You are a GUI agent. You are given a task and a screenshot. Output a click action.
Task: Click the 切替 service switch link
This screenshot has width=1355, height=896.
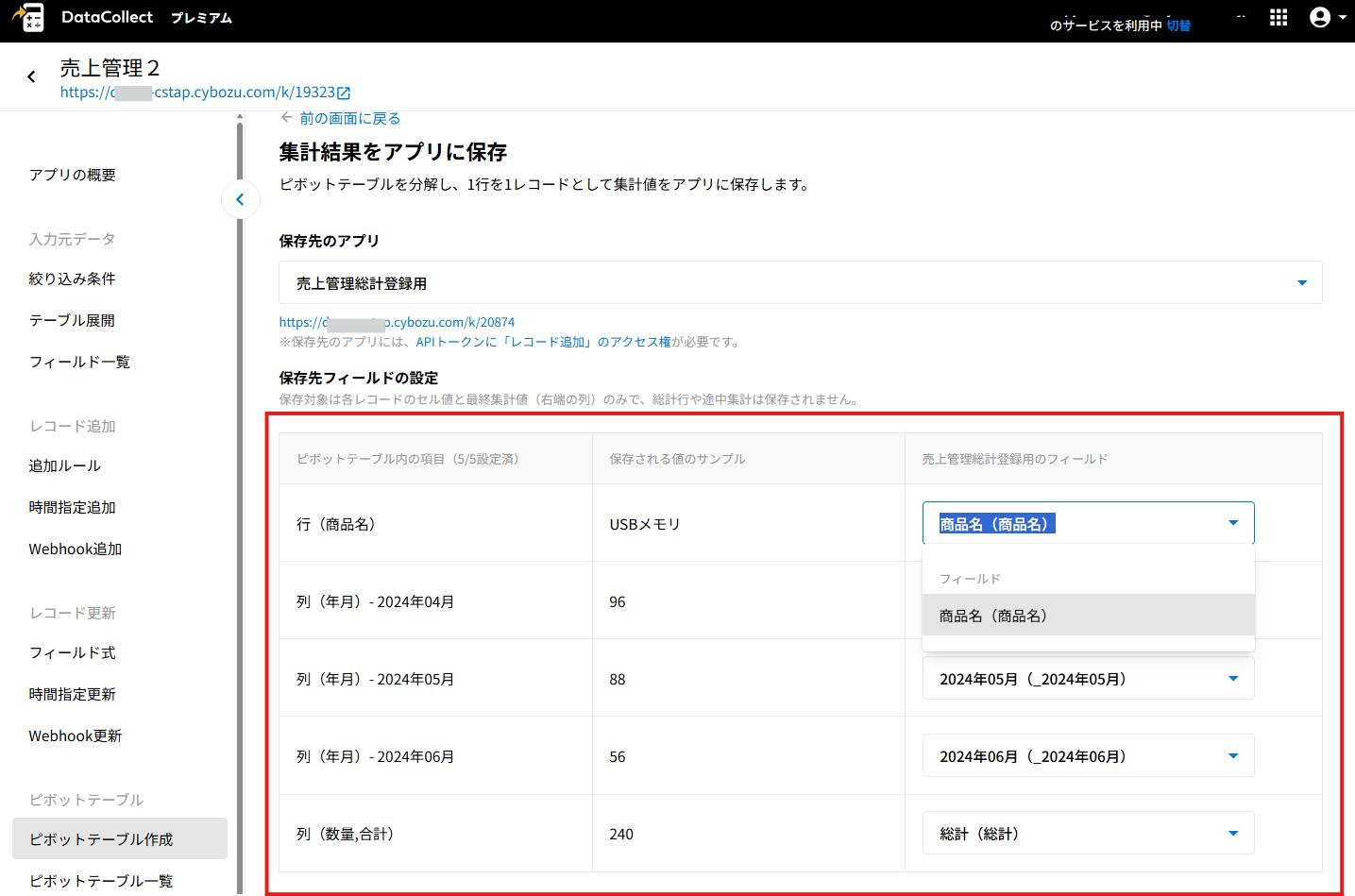coord(1178,25)
